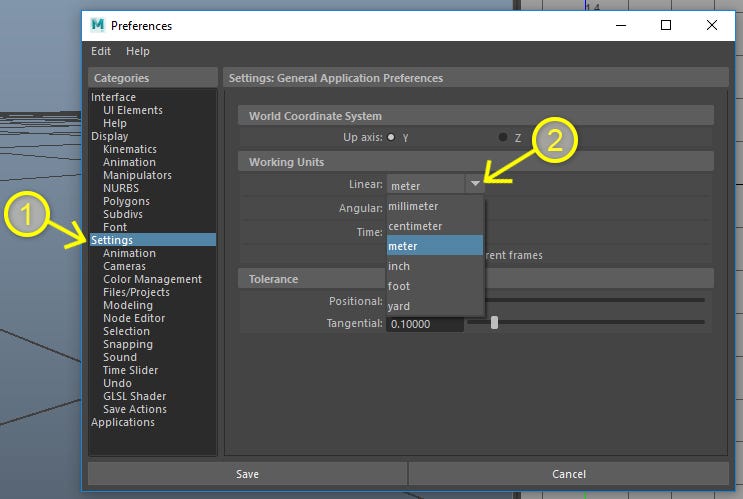Open the Edit menu
The image size is (743, 499).
[x=100, y=51]
